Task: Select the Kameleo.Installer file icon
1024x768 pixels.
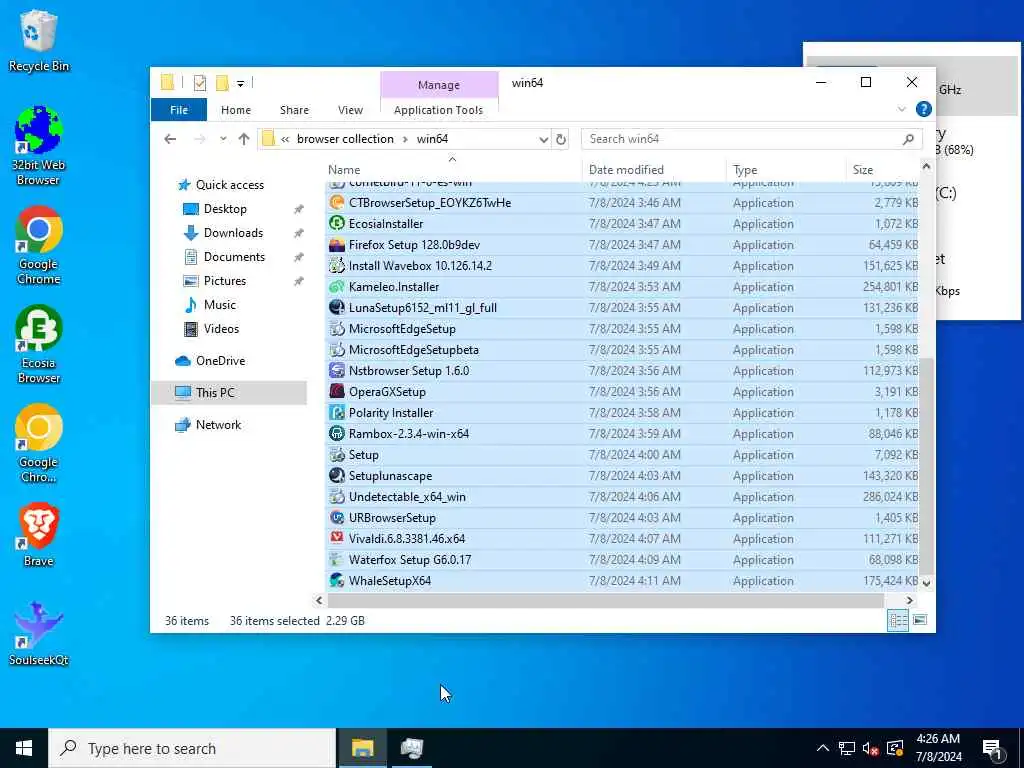Action: [336, 287]
